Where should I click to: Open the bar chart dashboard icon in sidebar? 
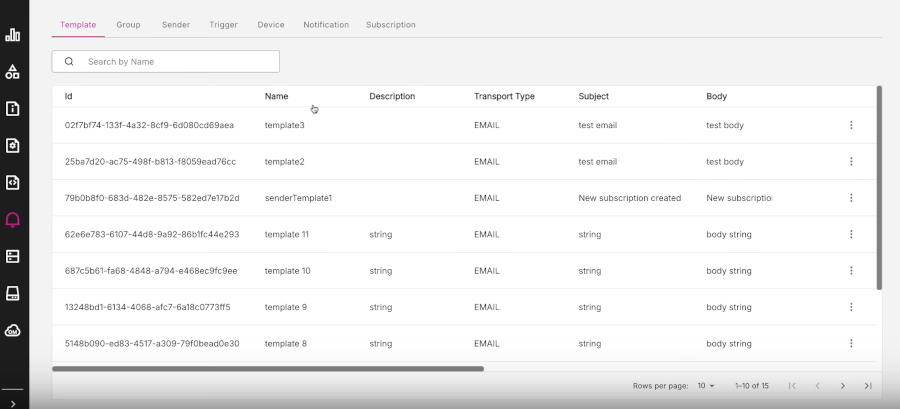tap(13, 35)
